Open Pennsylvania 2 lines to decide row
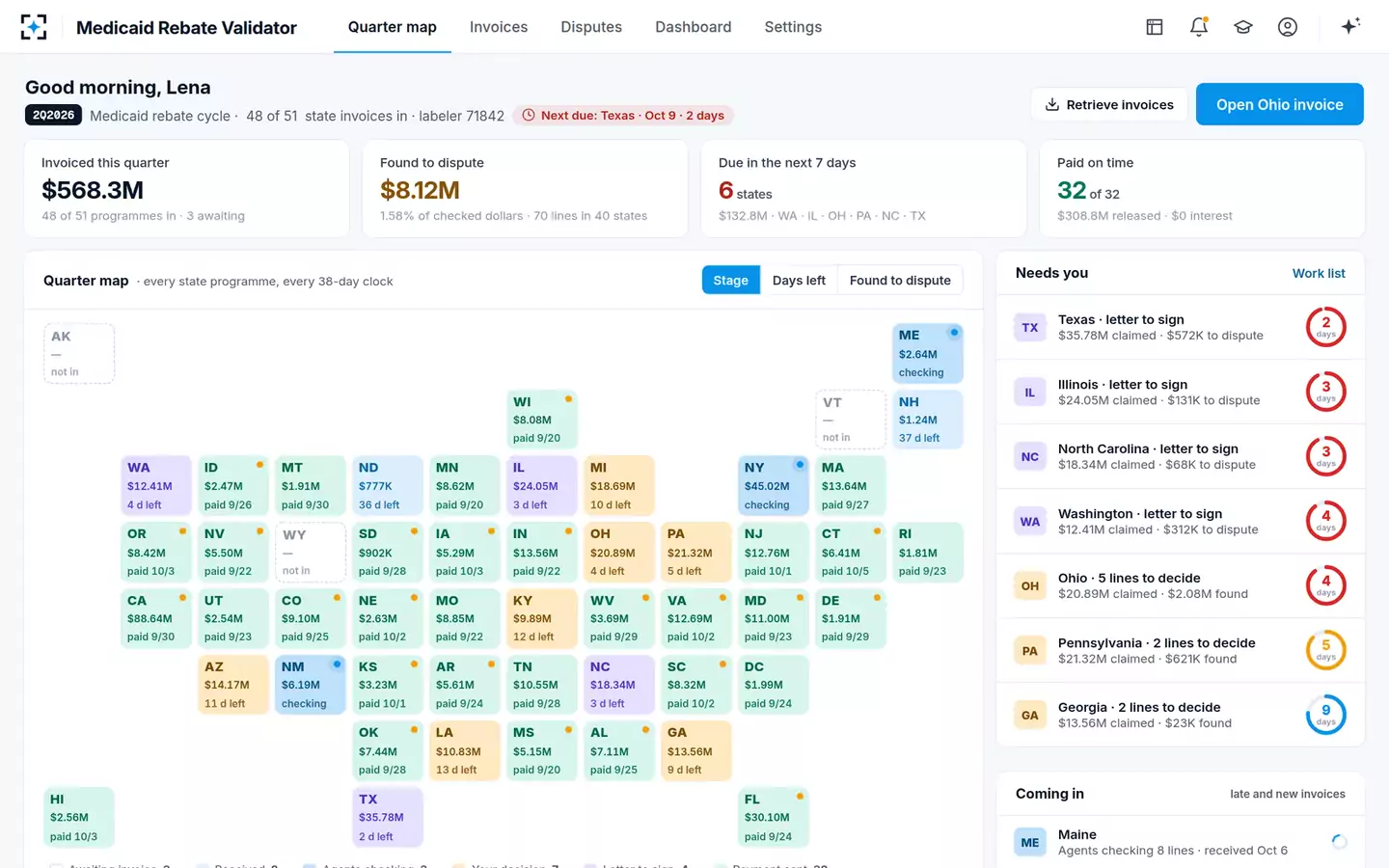 [x=1181, y=651]
